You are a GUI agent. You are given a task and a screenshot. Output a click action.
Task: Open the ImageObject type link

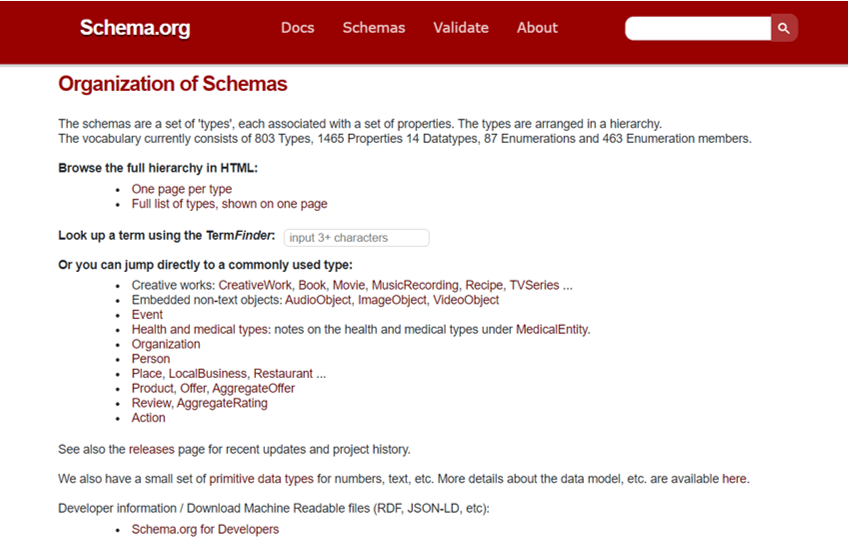[392, 300]
